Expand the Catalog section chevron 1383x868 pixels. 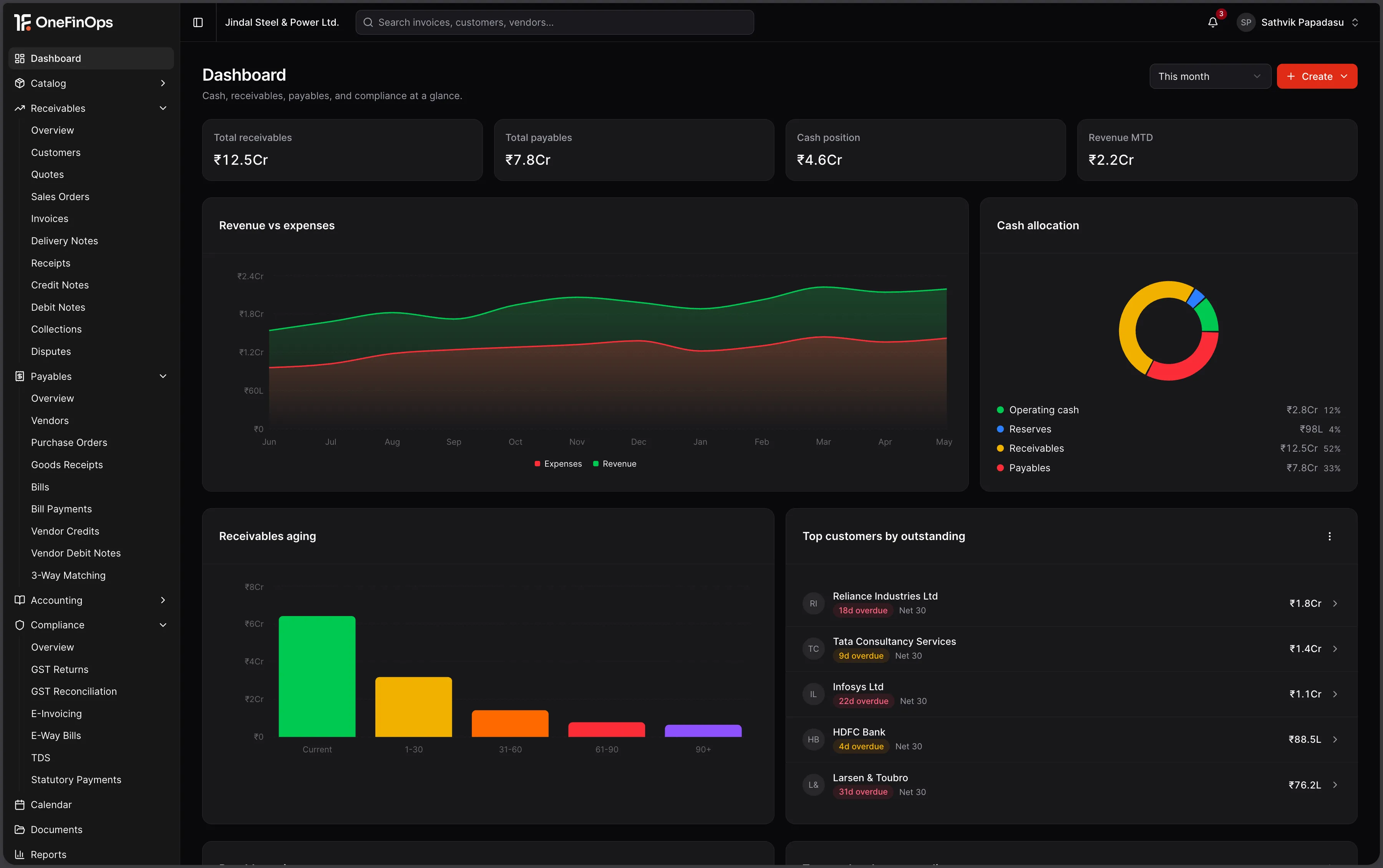point(163,83)
